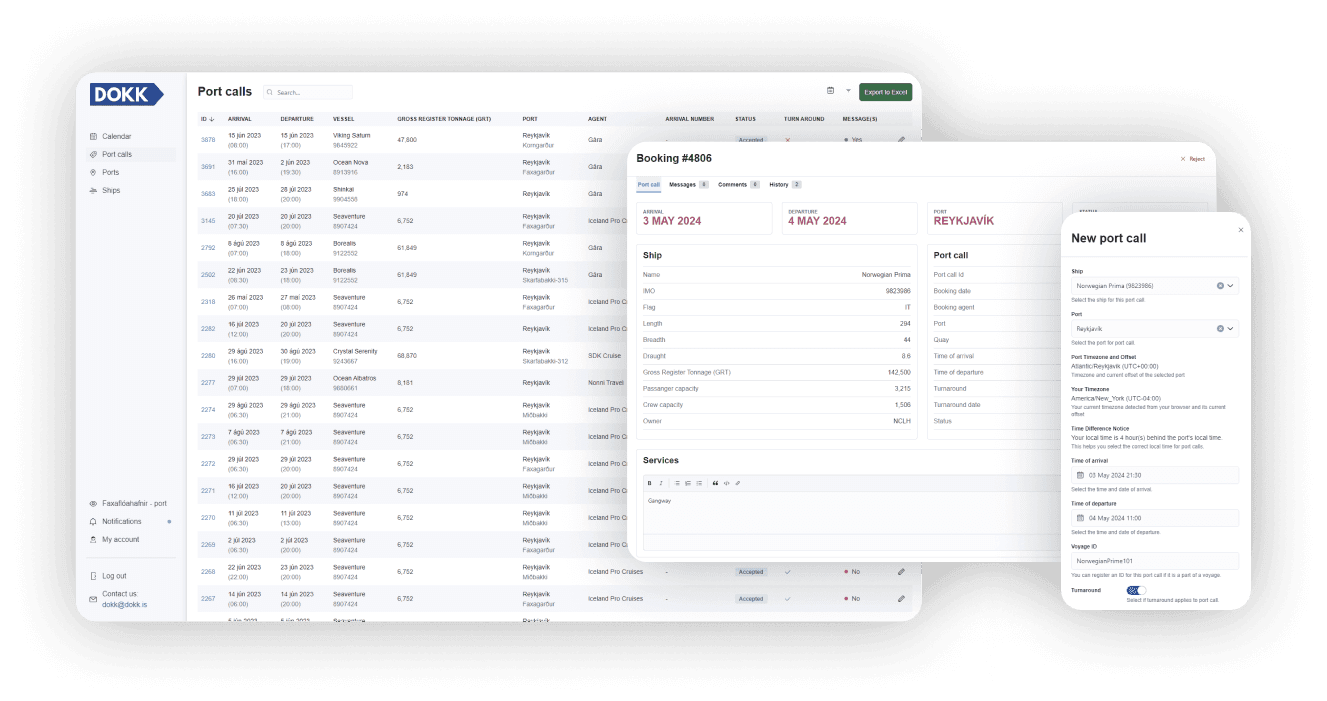Screen dimensions: 1327x701
Task: Click the Bold icon in Services editor
Action: [x=649, y=483]
